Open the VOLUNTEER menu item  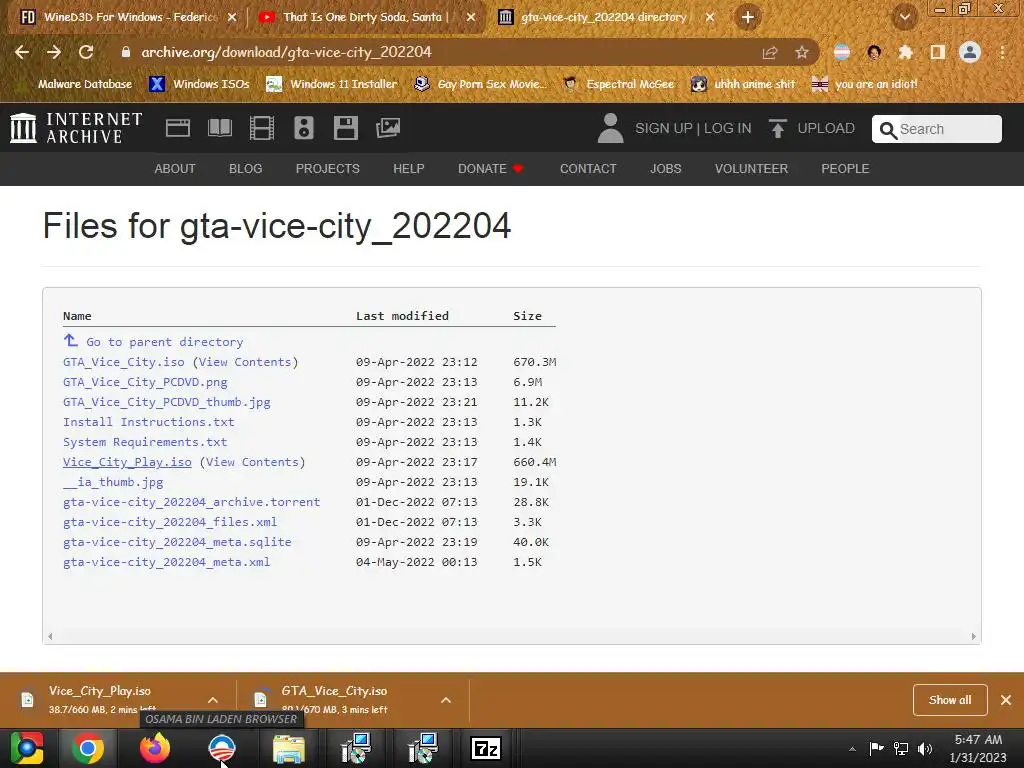(x=751, y=168)
